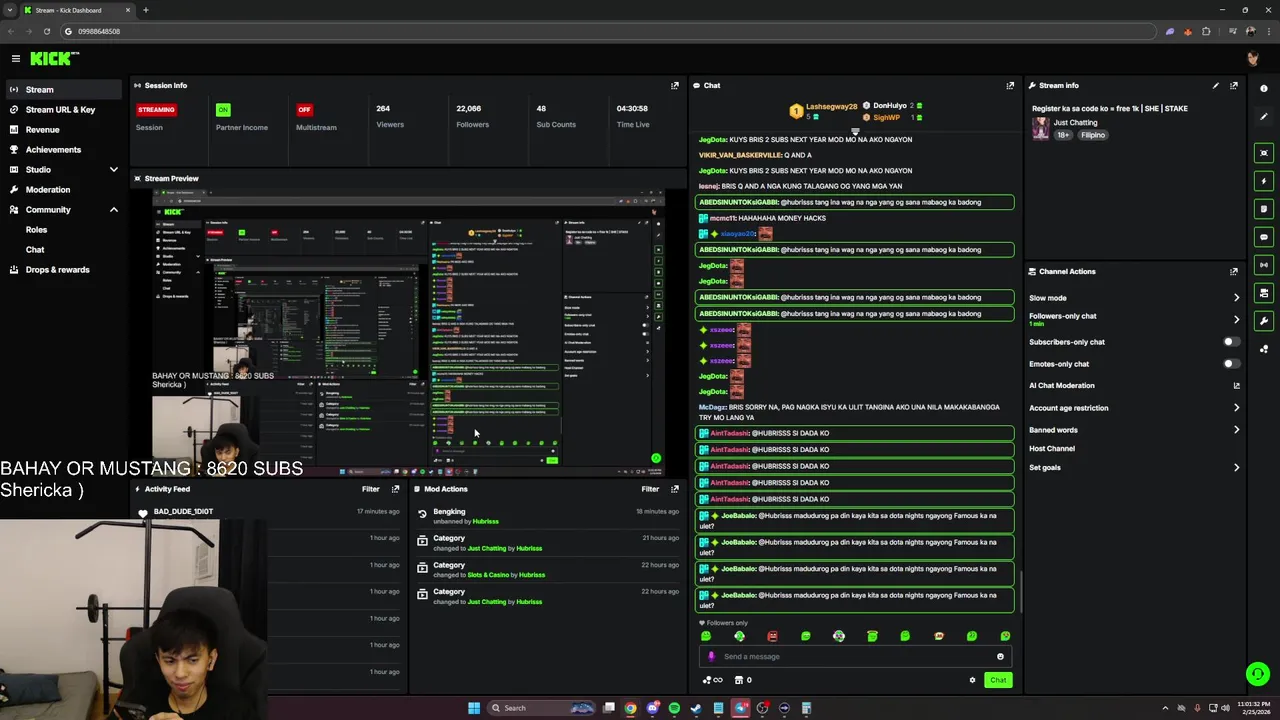This screenshot has width=1280, height=720.
Task: Click the 18+ stream tag
Action: 1063,135
